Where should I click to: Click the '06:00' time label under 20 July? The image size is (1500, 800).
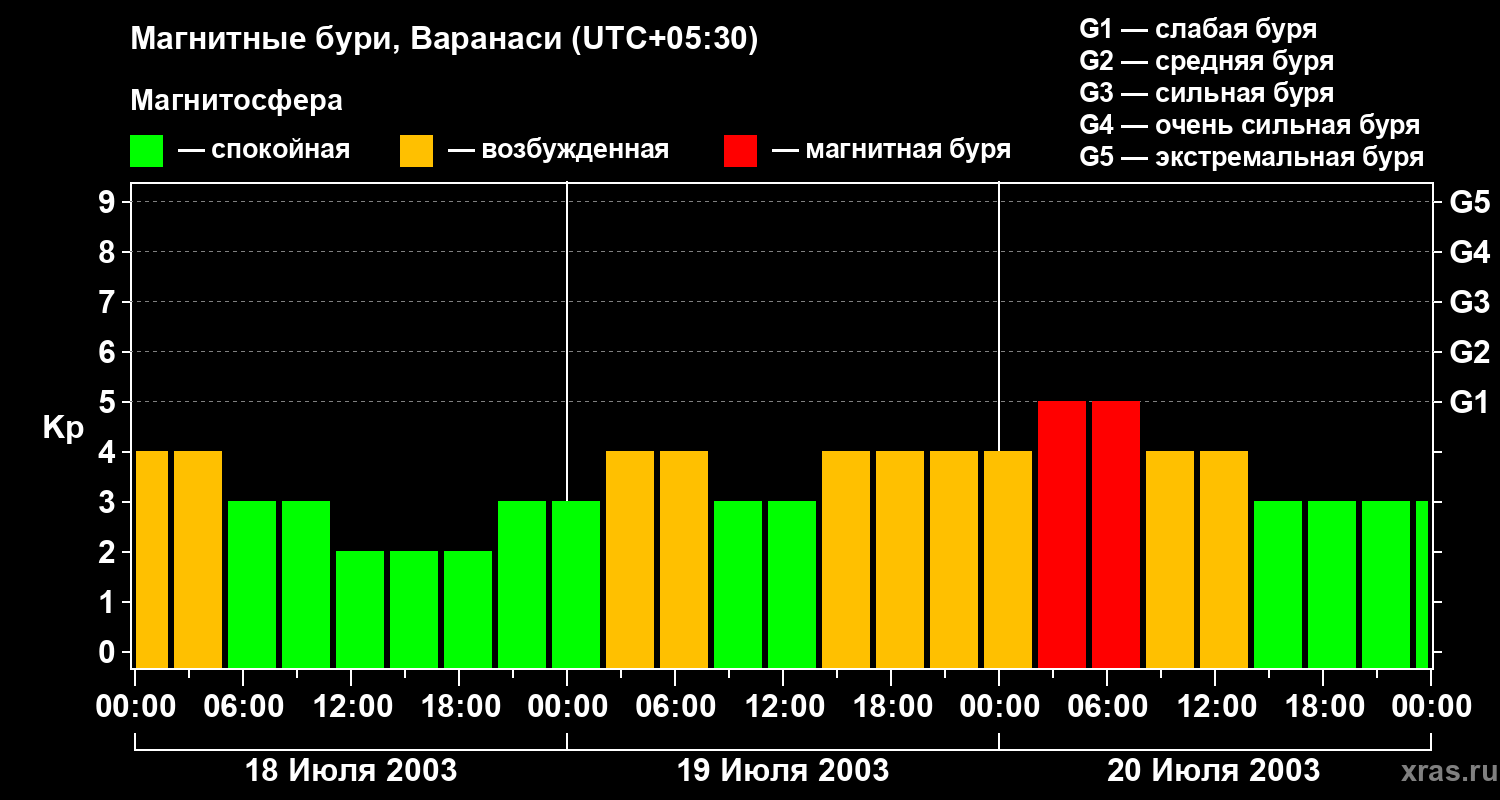tap(1106, 706)
